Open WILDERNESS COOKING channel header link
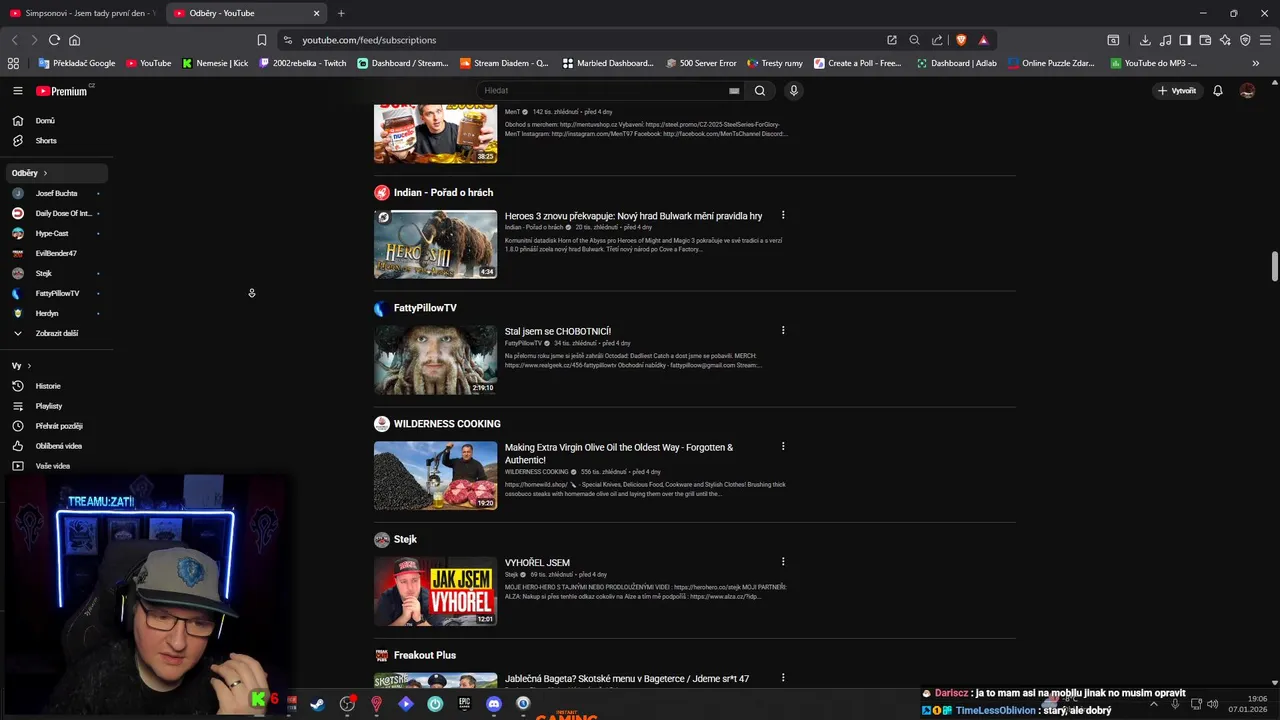The image size is (1280, 720). point(447,424)
